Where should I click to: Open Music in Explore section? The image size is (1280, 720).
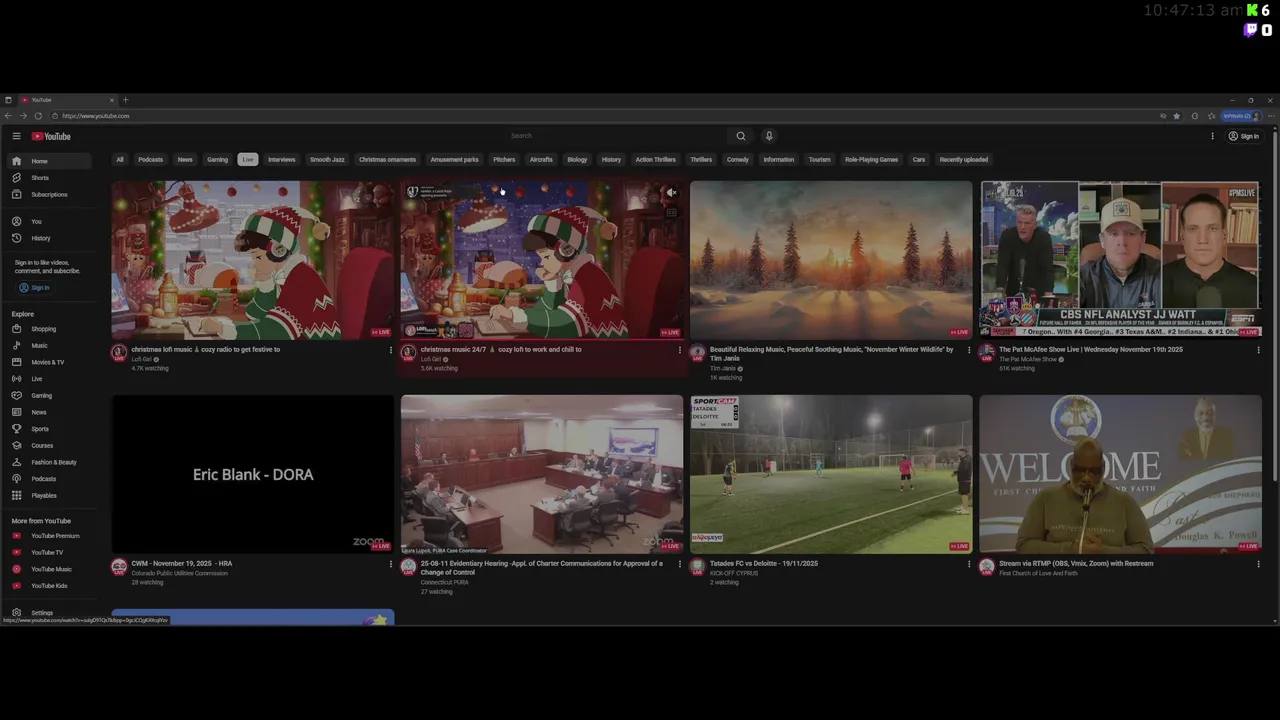[x=50, y=345]
